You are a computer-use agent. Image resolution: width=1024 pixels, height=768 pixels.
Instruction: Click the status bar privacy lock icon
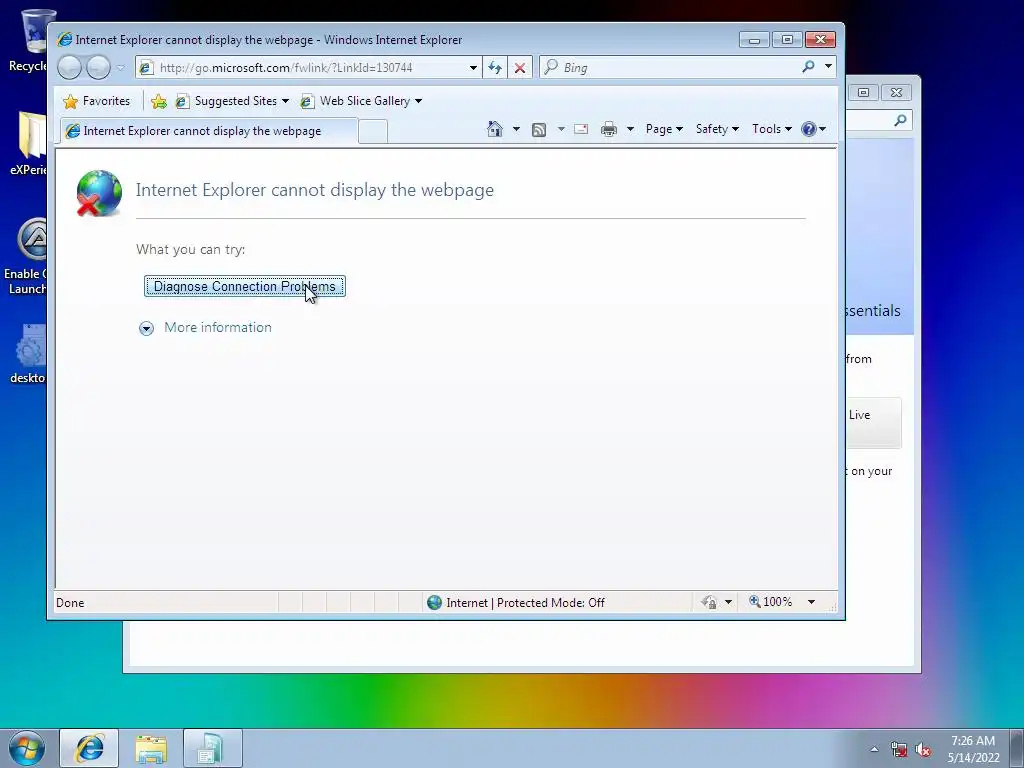click(x=709, y=602)
